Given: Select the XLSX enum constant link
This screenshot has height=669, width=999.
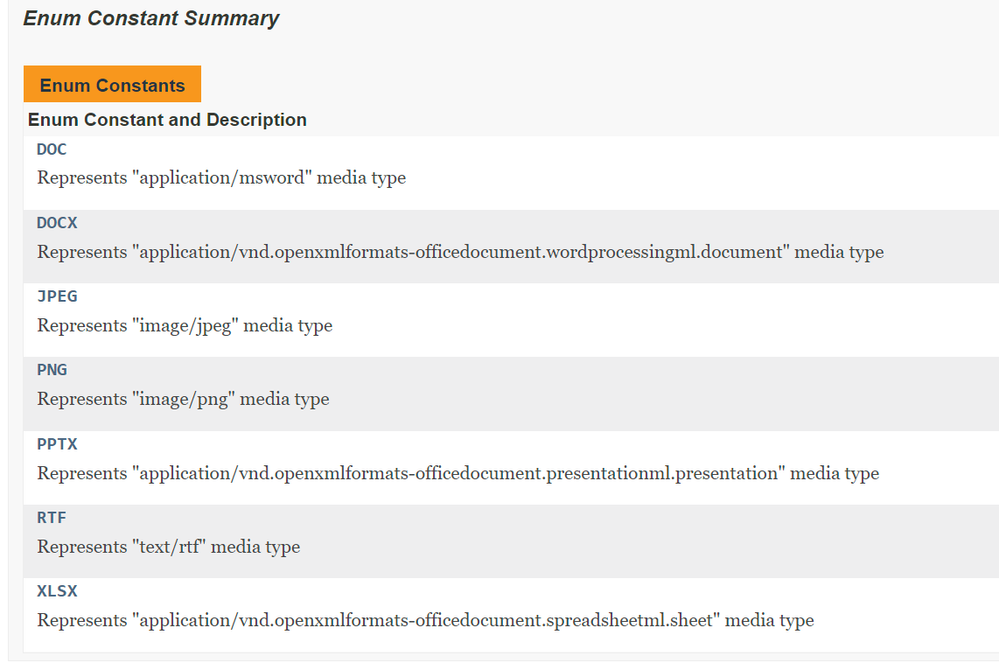Looking at the screenshot, I should tap(57, 592).
